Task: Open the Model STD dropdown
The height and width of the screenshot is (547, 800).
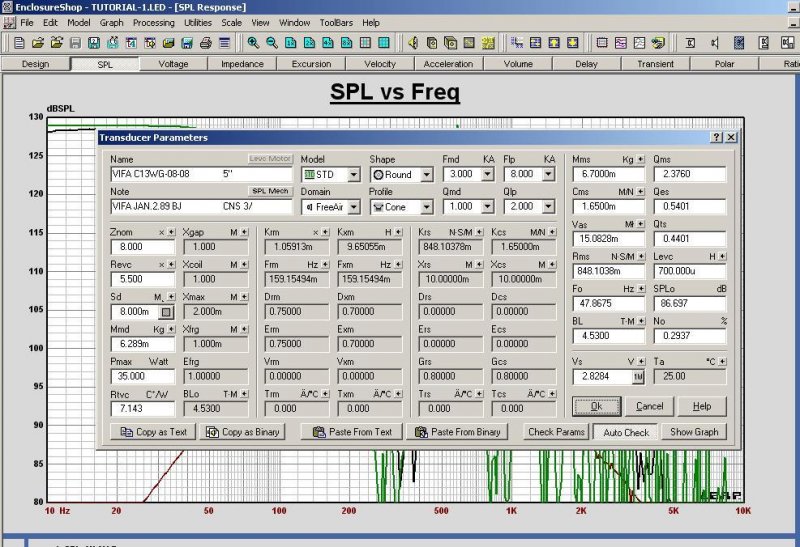Action: coord(354,175)
